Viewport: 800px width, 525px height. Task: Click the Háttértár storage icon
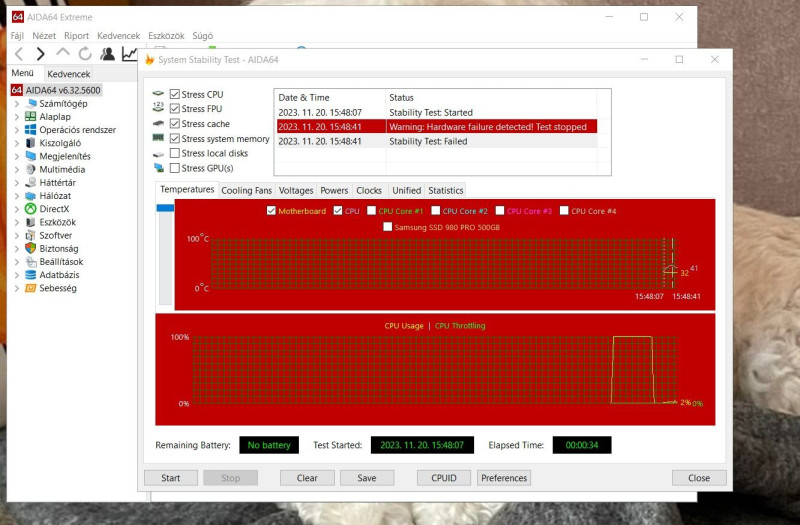(31, 183)
